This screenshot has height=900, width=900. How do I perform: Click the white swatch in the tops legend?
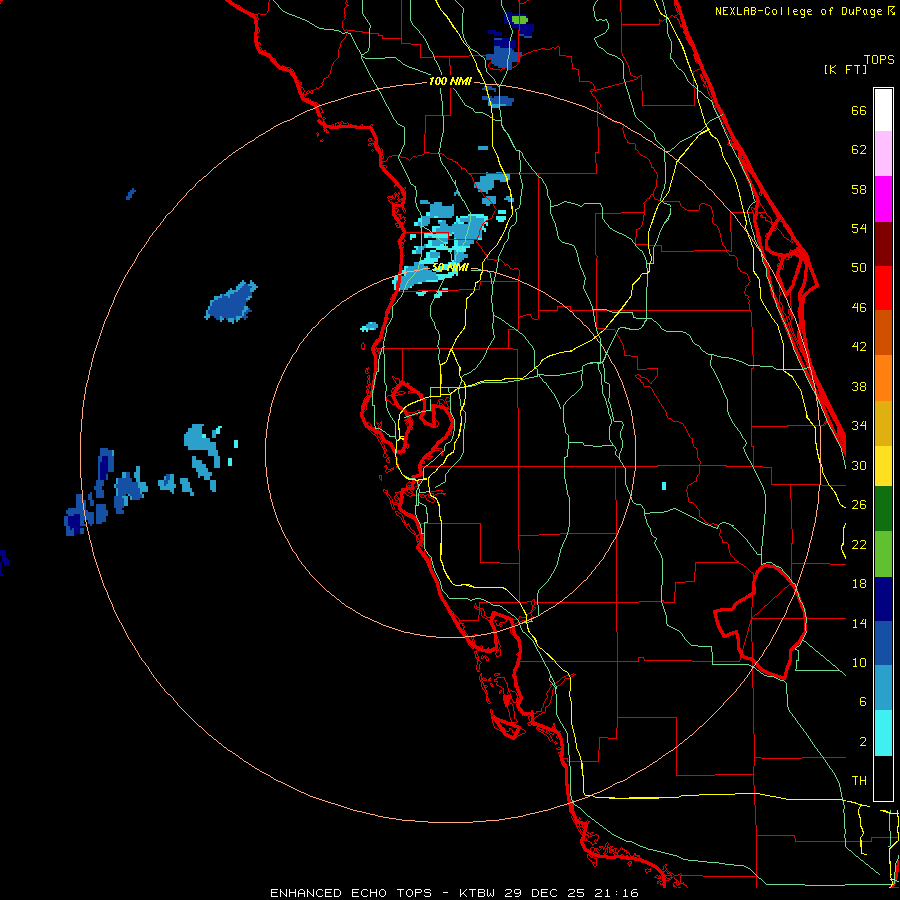[883, 110]
